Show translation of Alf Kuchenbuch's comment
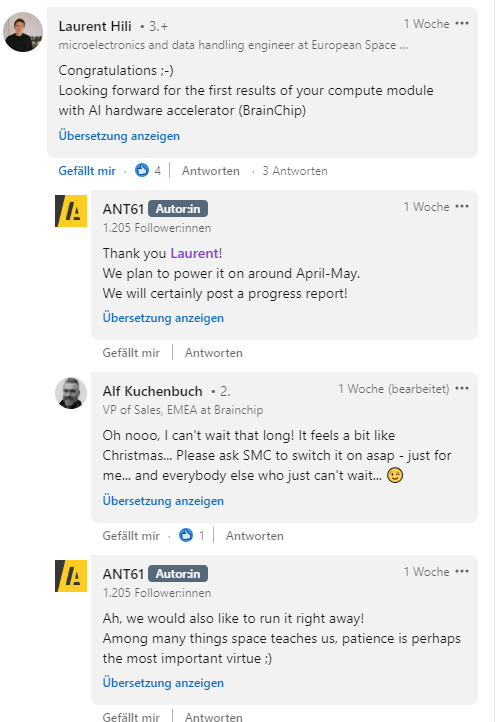496x722 pixels. click(x=163, y=501)
